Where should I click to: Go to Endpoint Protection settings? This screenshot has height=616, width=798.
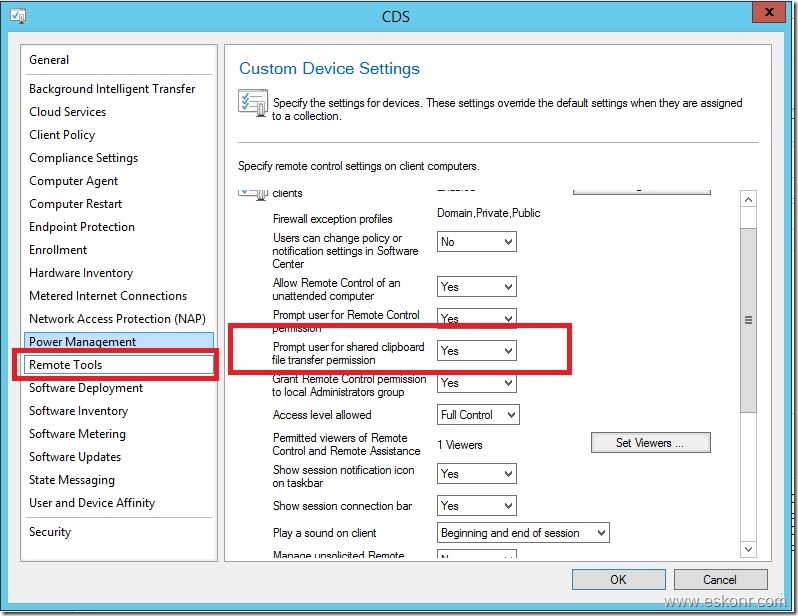82,227
